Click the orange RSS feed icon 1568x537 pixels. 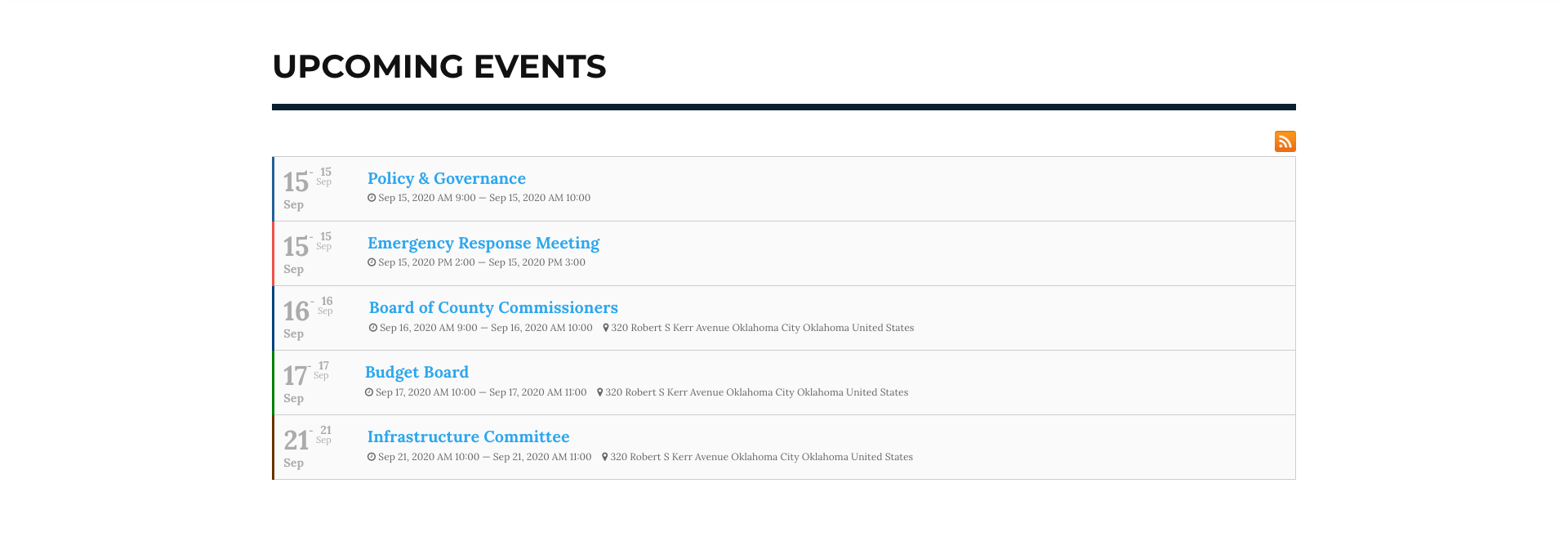click(1285, 141)
